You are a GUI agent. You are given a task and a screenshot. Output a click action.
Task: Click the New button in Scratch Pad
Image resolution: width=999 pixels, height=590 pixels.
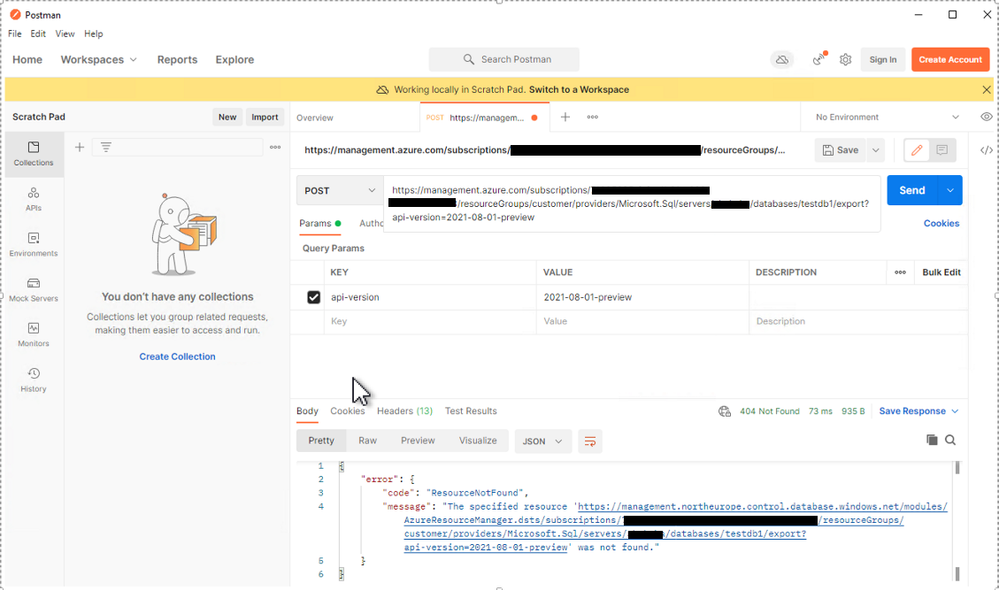[227, 117]
